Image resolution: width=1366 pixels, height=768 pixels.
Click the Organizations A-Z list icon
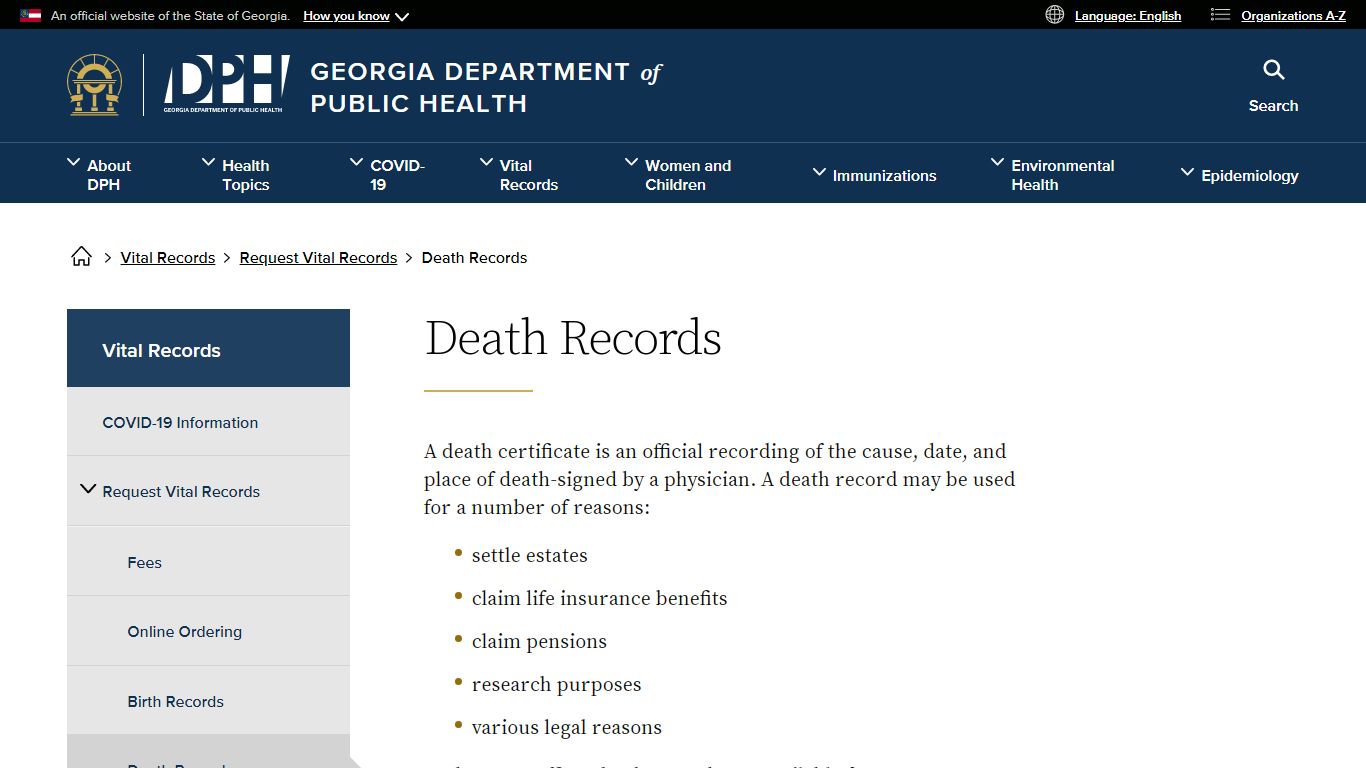pyautogui.click(x=1220, y=15)
